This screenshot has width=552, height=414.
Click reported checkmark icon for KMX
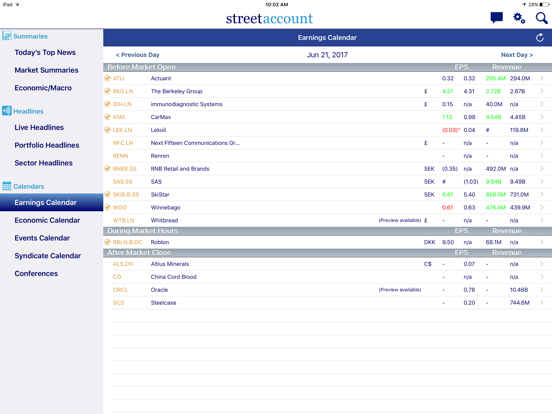107,117
